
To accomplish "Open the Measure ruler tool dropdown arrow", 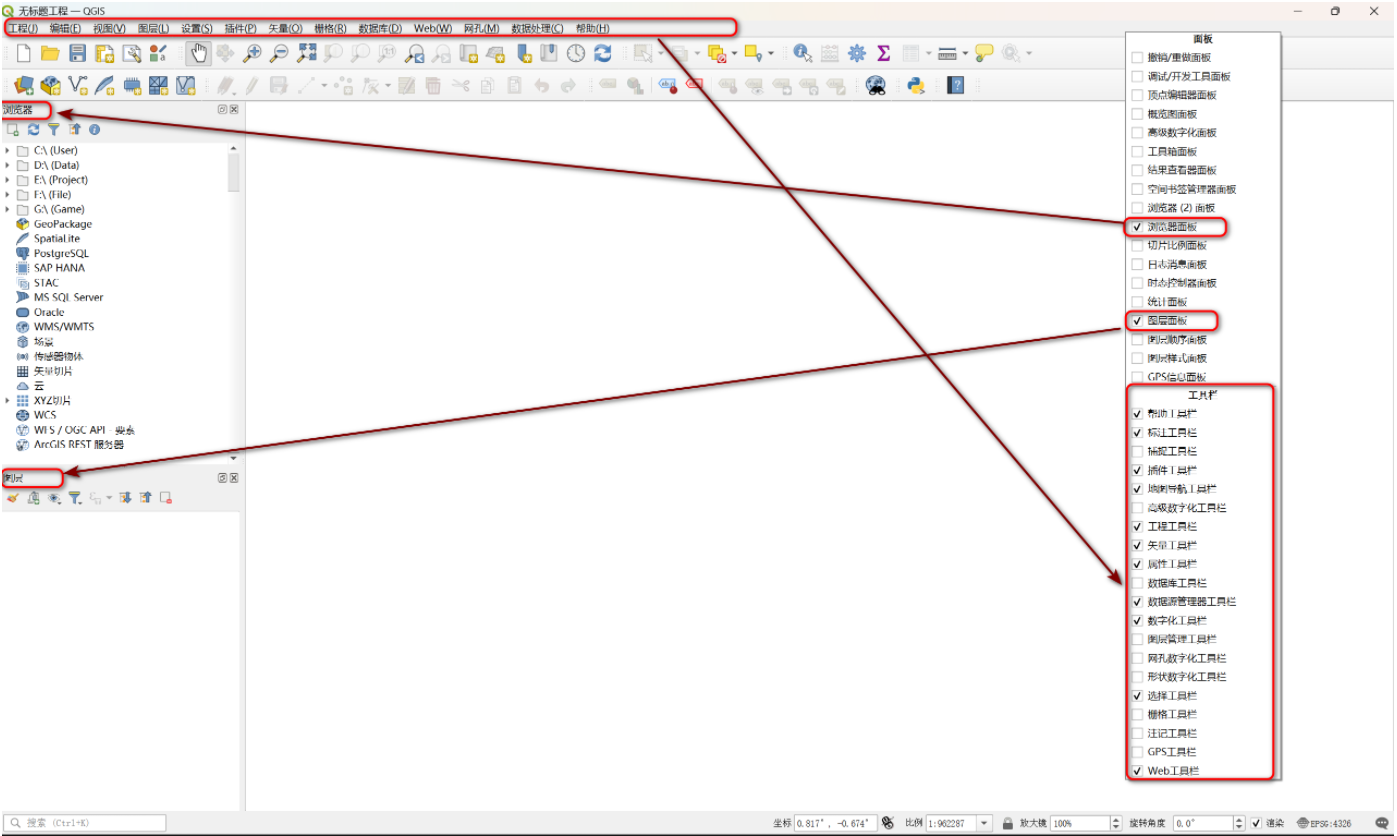I will click(x=964, y=53).
